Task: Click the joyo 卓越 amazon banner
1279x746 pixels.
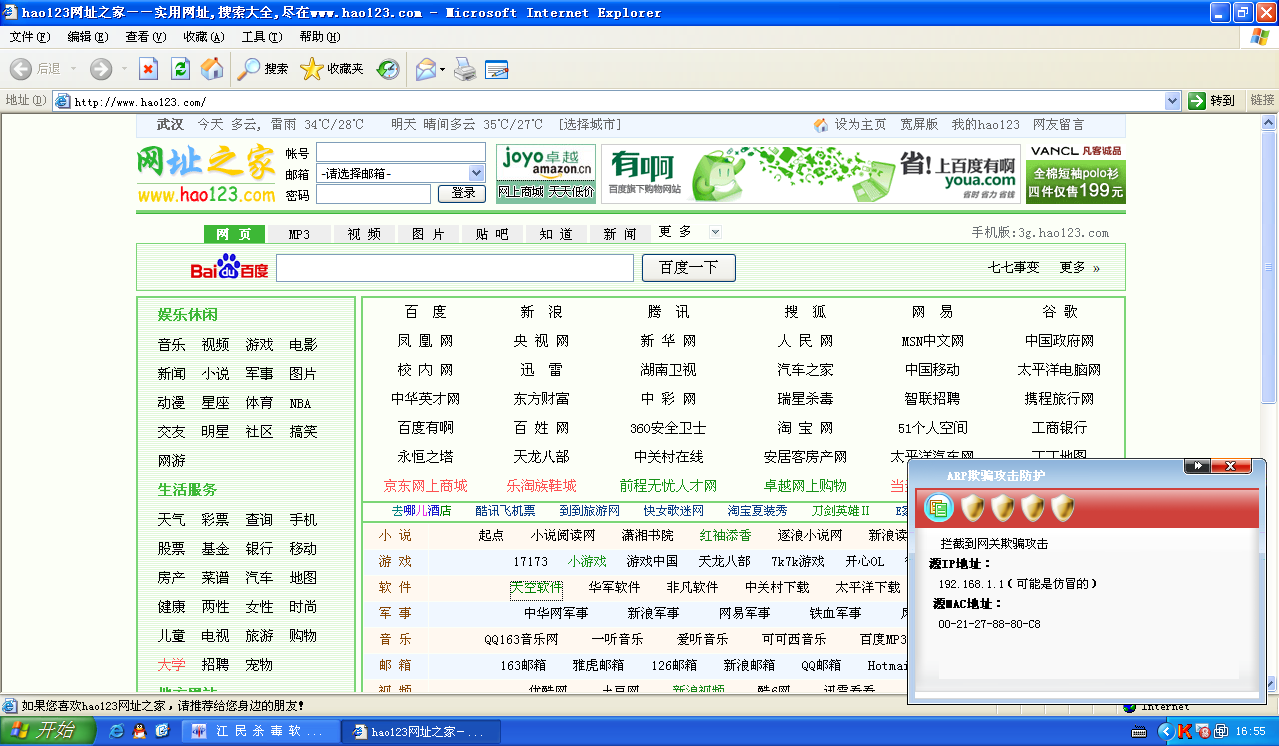Action: tap(546, 174)
